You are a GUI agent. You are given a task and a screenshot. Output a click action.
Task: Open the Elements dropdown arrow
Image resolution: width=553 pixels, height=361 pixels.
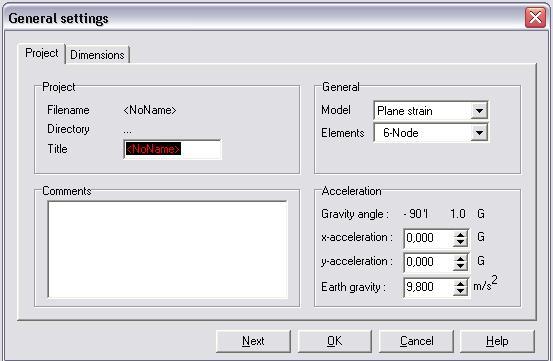(x=479, y=133)
